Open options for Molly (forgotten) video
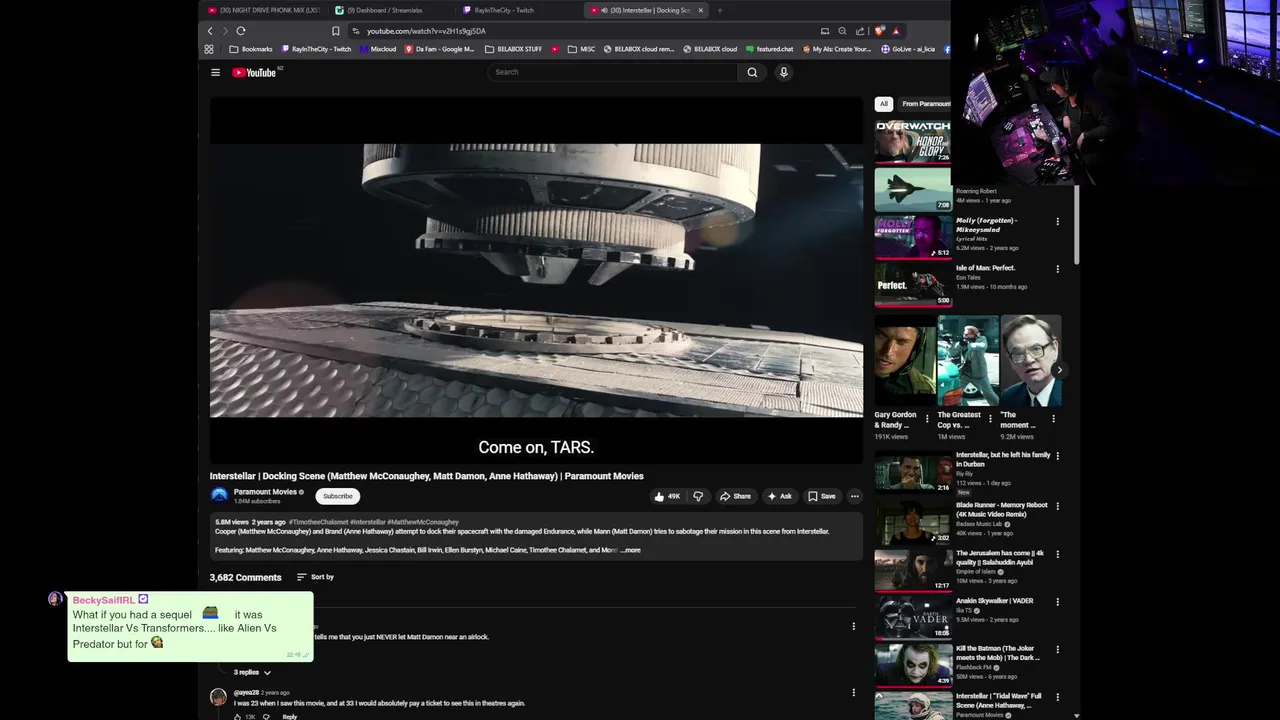This screenshot has width=1280, height=720. pos(1057,222)
